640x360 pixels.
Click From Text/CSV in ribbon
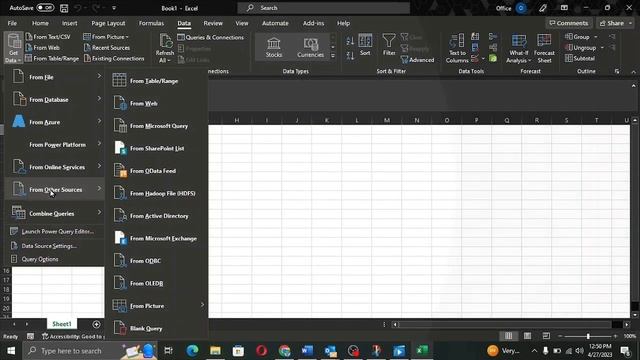(48, 37)
